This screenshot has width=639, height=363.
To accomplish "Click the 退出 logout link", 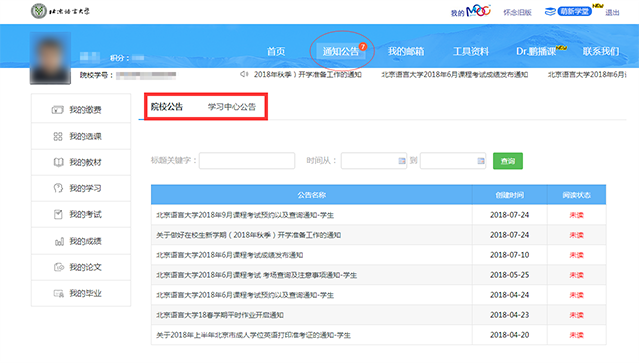I will [x=612, y=13].
